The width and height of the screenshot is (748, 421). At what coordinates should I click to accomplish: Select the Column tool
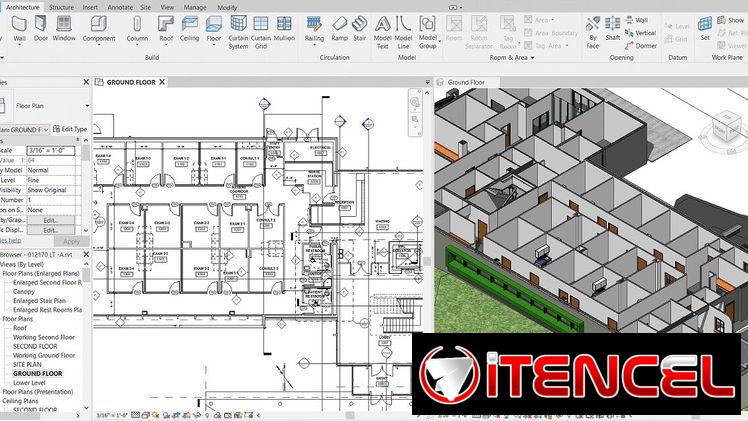pos(137,29)
